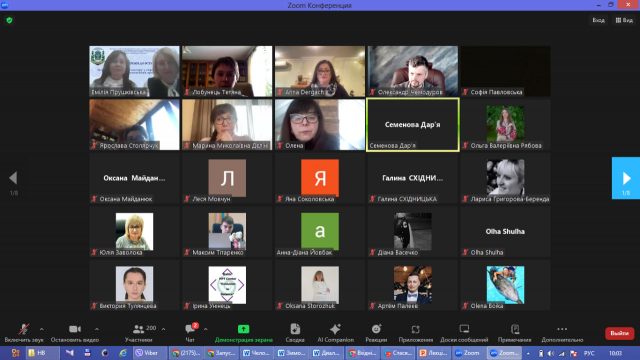Expand the chevron beside Participants count

coord(164,329)
